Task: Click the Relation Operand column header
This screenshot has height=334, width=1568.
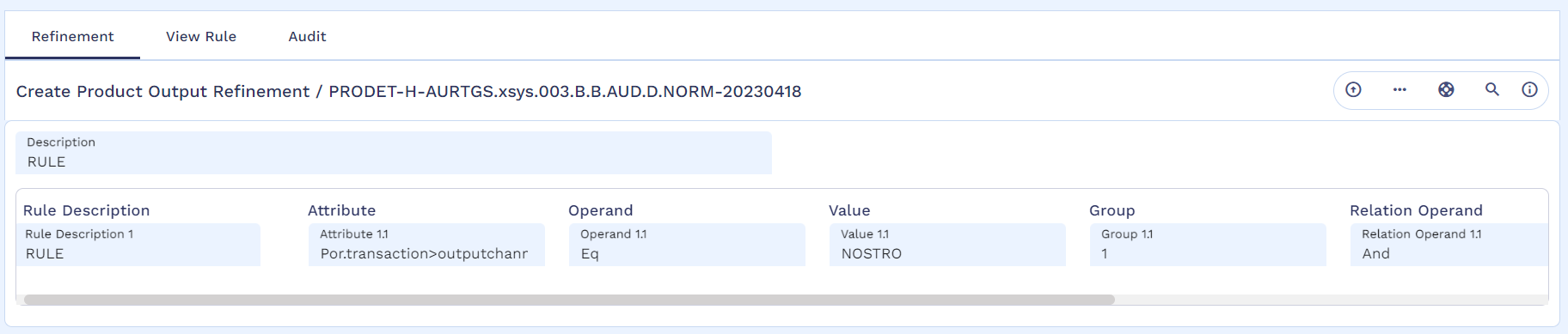Action: [x=1416, y=210]
